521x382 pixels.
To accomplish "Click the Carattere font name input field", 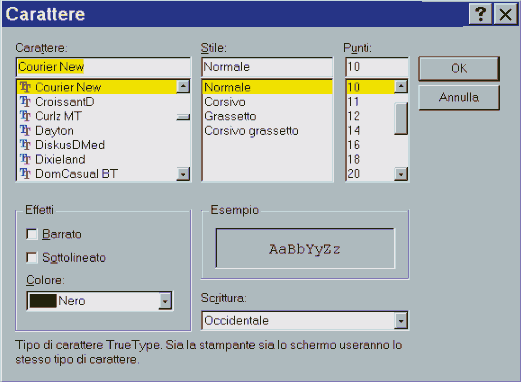I will (103, 67).
